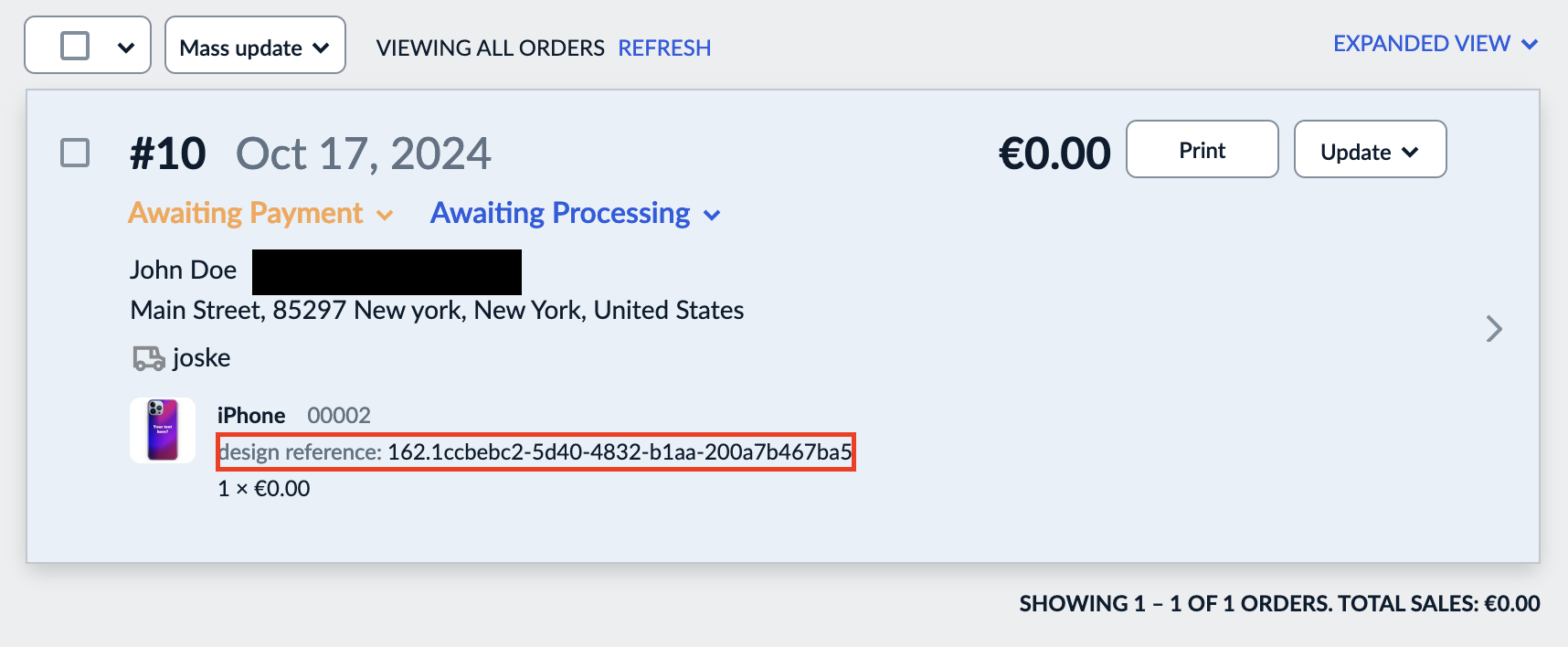Click the joske shipping method label
Image resolution: width=1568 pixels, height=647 pixels.
click(201, 358)
